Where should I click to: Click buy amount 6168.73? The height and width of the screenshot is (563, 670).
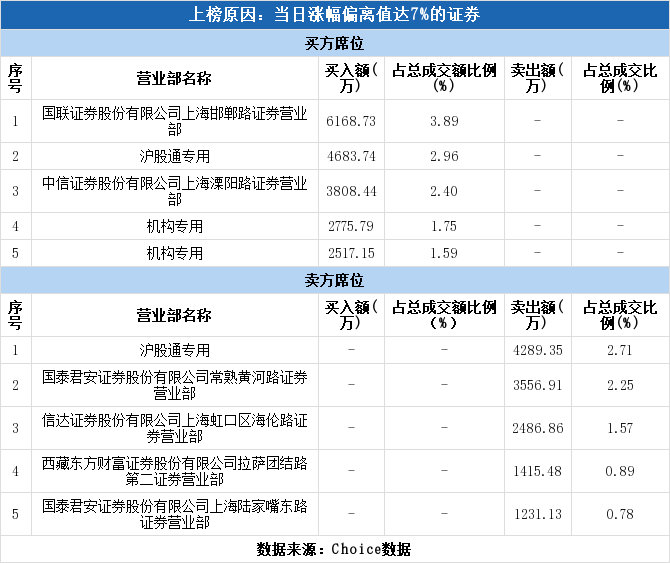(x=351, y=121)
